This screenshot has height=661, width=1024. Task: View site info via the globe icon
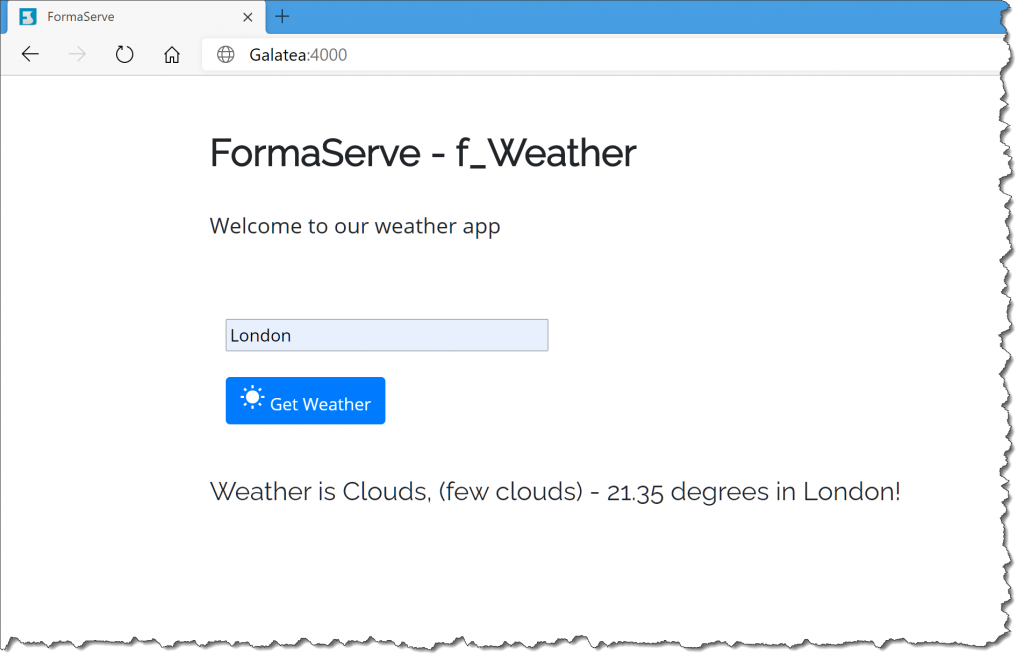(x=226, y=55)
